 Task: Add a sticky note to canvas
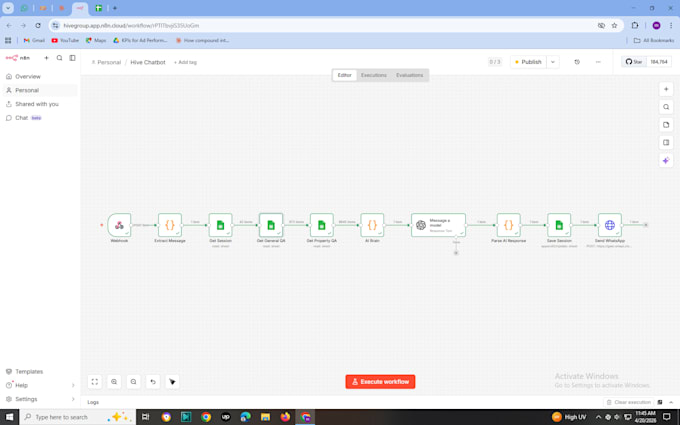pos(666,125)
